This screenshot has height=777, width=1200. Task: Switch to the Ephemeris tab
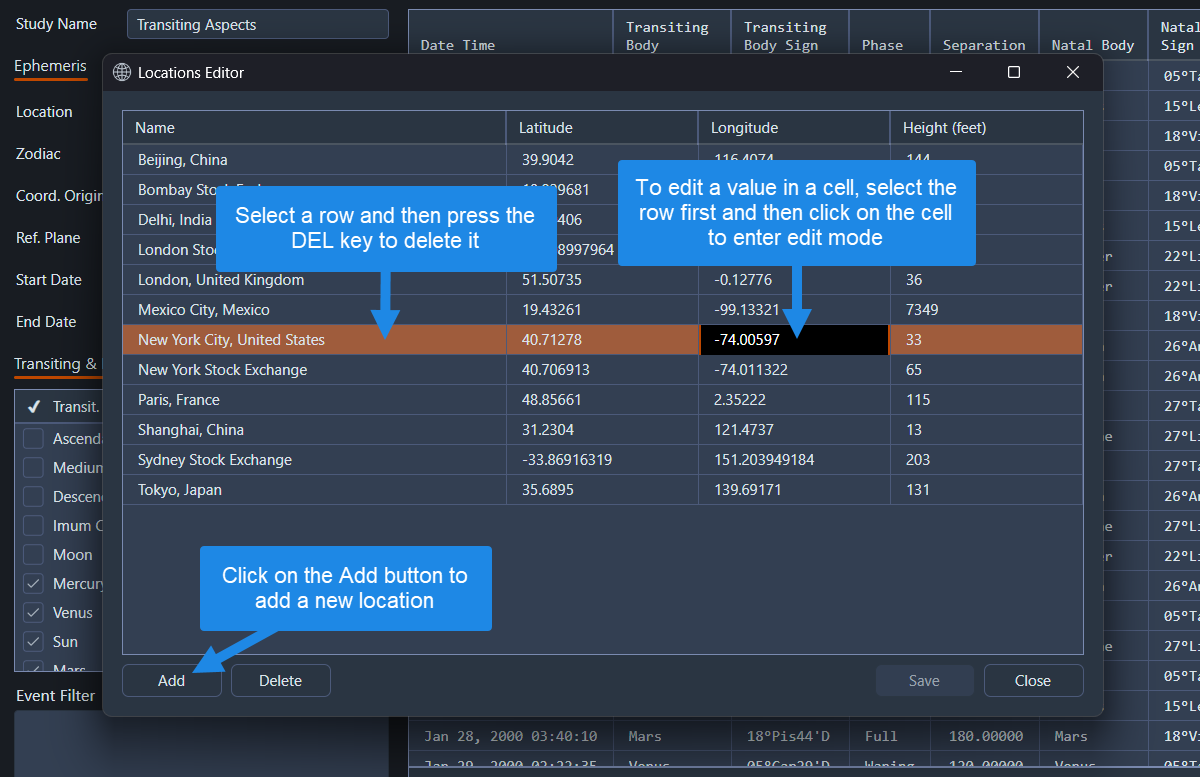(50, 67)
